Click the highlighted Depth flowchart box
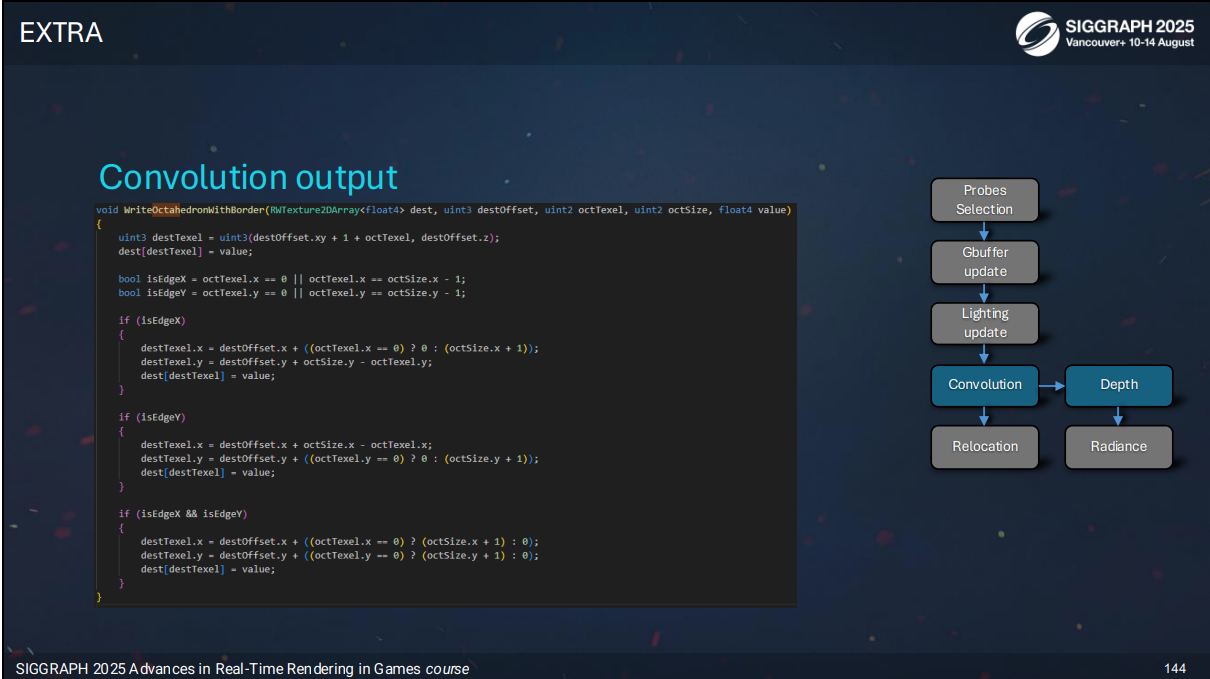 pos(1119,385)
